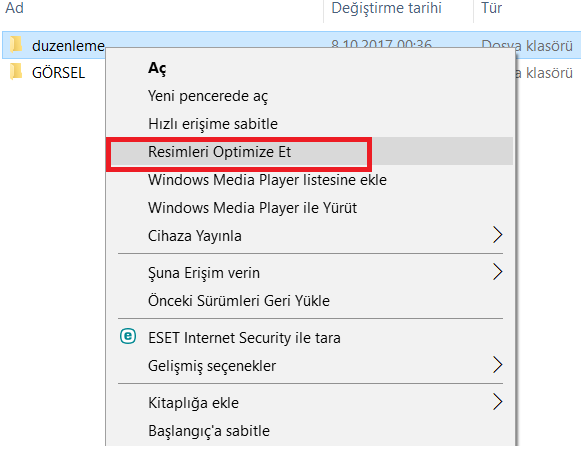Click the ESET Internet Security icon
Screen dimensions: 581x454
click(x=128, y=336)
